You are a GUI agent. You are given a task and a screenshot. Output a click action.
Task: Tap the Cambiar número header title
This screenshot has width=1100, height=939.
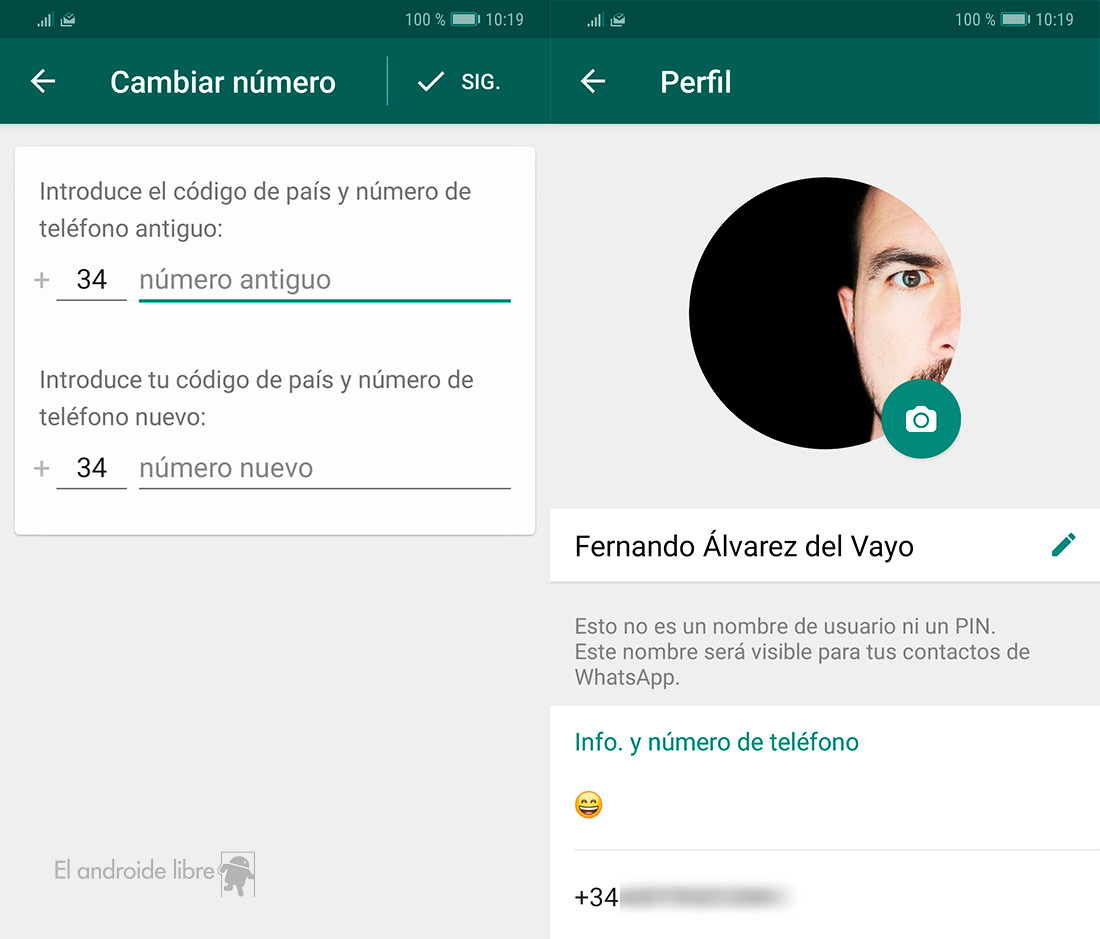(223, 82)
